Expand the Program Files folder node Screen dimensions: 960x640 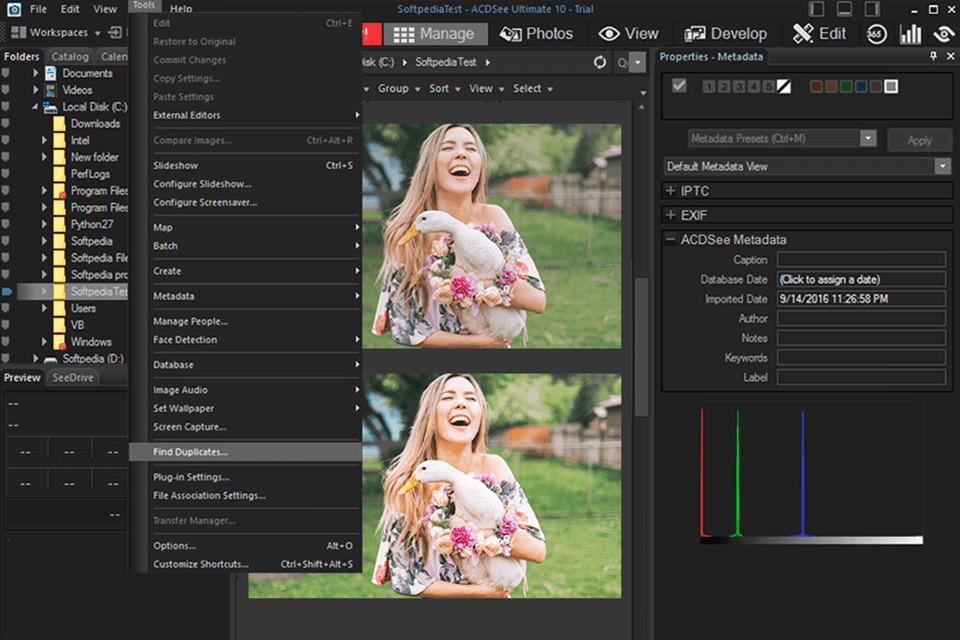tap(45, 191)
